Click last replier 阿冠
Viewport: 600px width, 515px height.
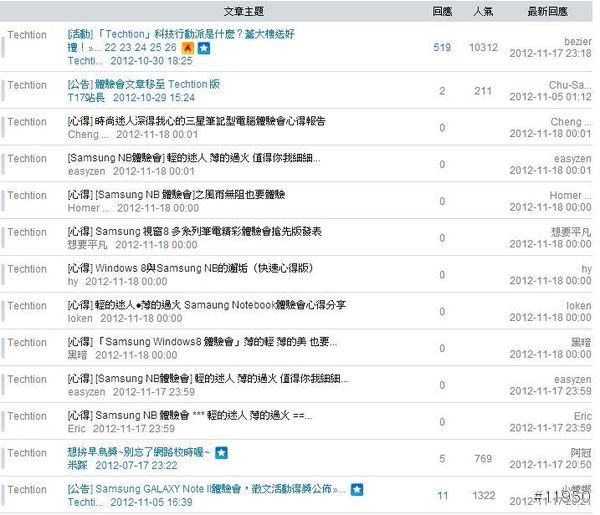coord(581,453)
